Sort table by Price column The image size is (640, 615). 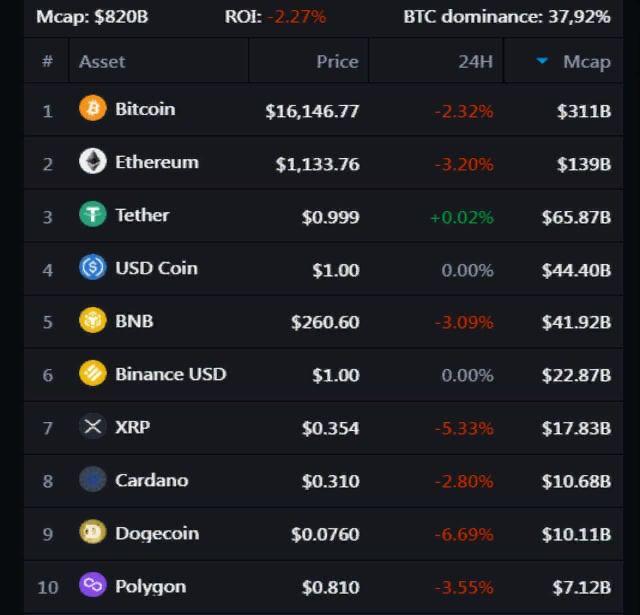coord(337,61)
